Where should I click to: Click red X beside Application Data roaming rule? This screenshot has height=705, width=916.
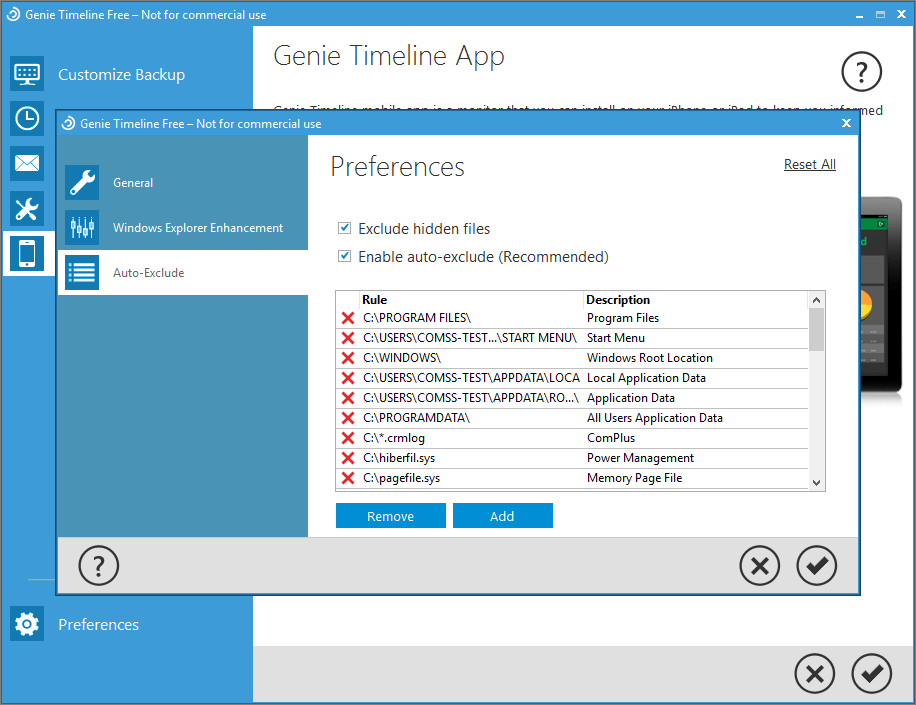point(348,398)
